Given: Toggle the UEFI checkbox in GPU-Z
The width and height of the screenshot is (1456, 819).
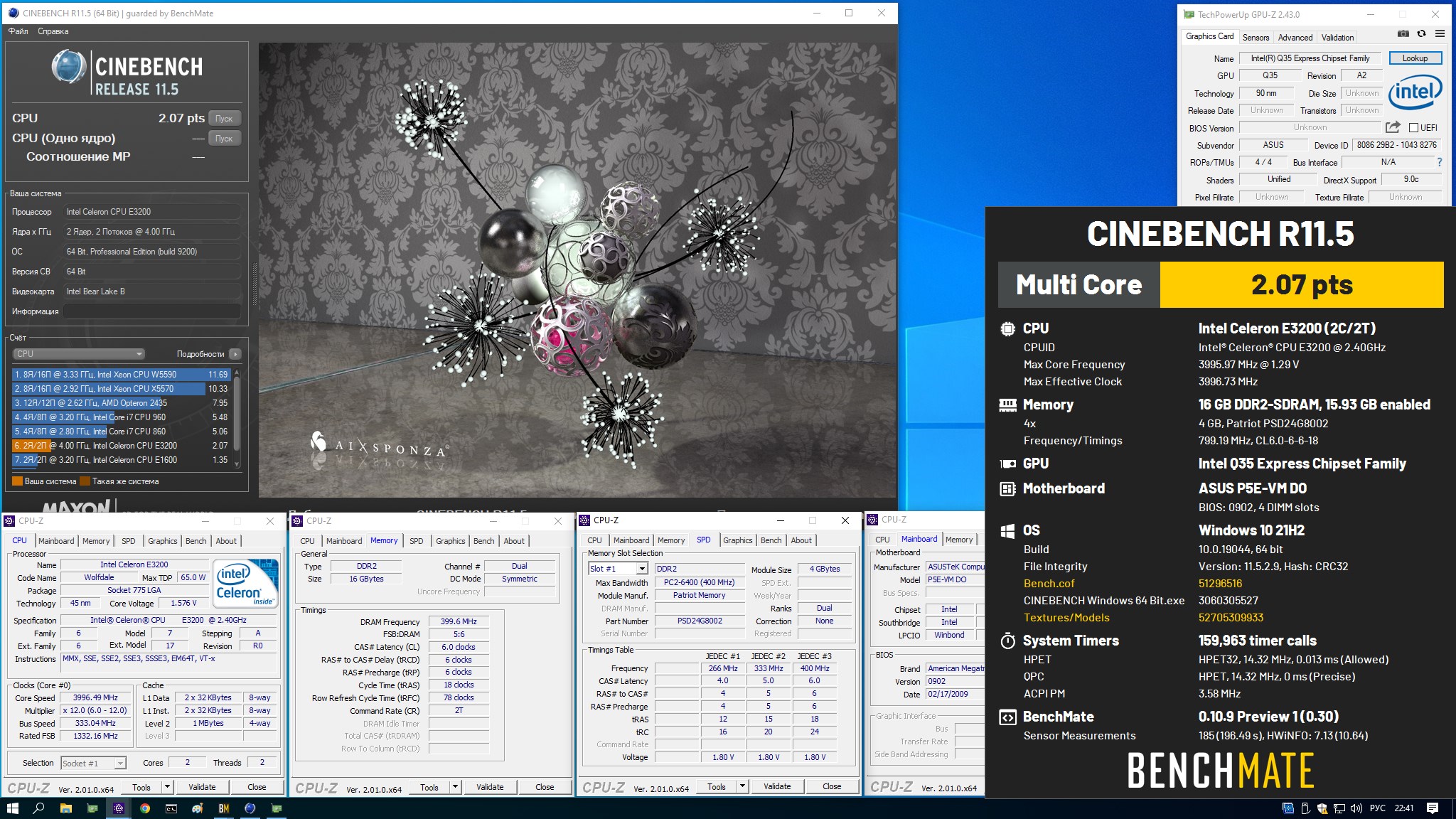Looking at the screenshot, I should click(x=1413, y=128).
